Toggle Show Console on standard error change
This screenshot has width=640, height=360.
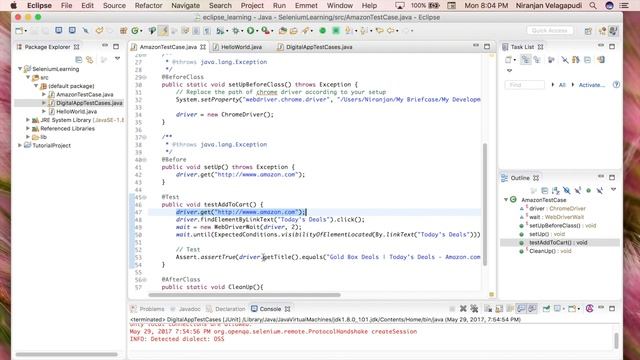(x=532, y=309)
